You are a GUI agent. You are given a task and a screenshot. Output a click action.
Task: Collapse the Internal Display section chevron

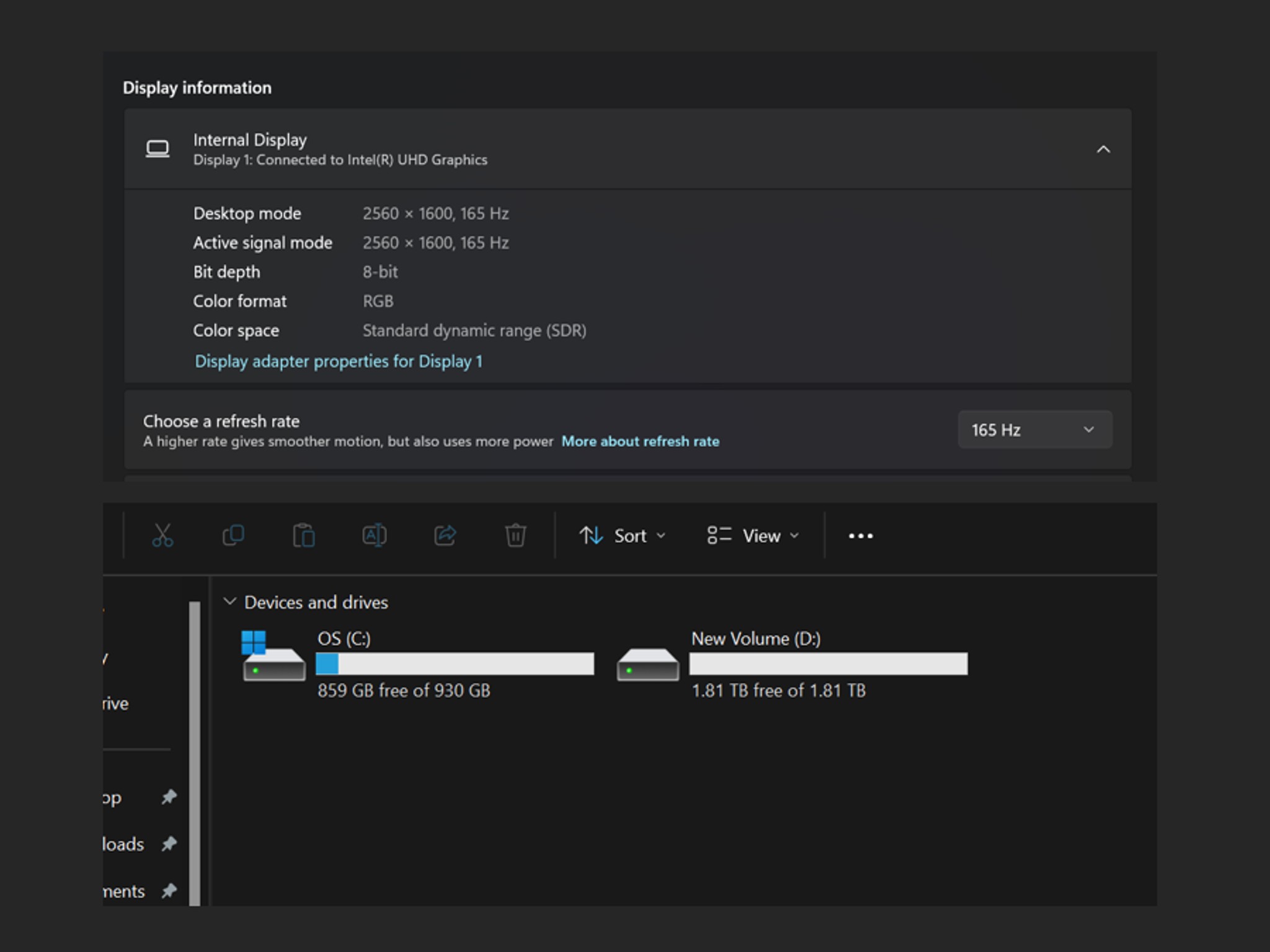1103,149
